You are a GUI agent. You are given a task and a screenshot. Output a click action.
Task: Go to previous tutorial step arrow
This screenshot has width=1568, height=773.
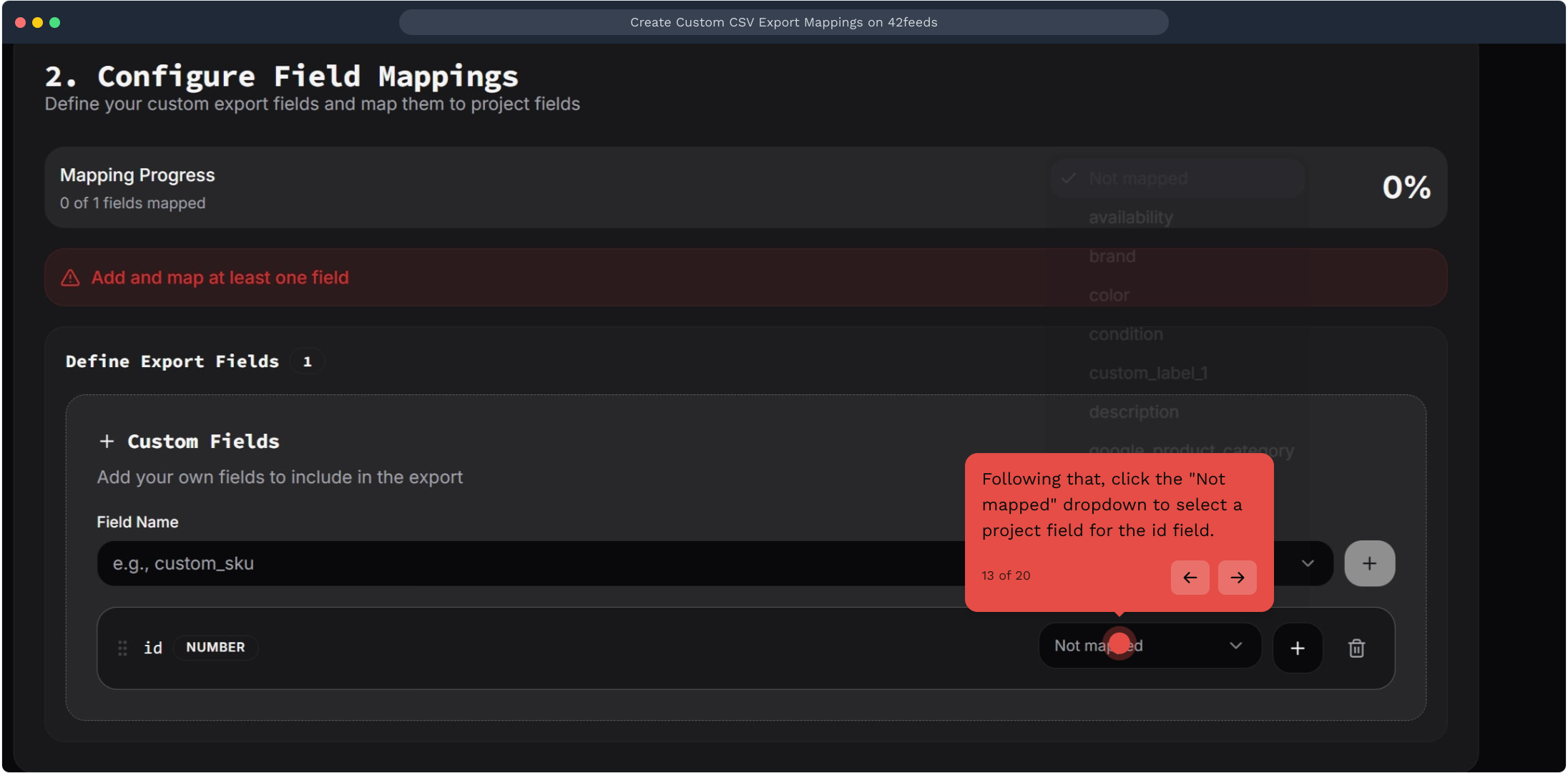point(1190,578)
